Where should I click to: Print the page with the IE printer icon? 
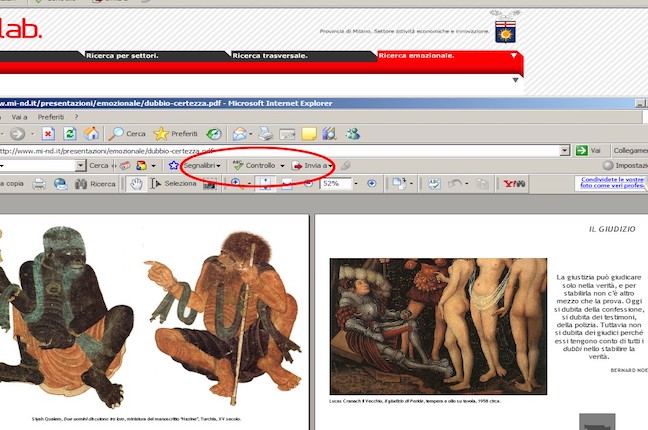pyautogui.click(x=265, y=134)
